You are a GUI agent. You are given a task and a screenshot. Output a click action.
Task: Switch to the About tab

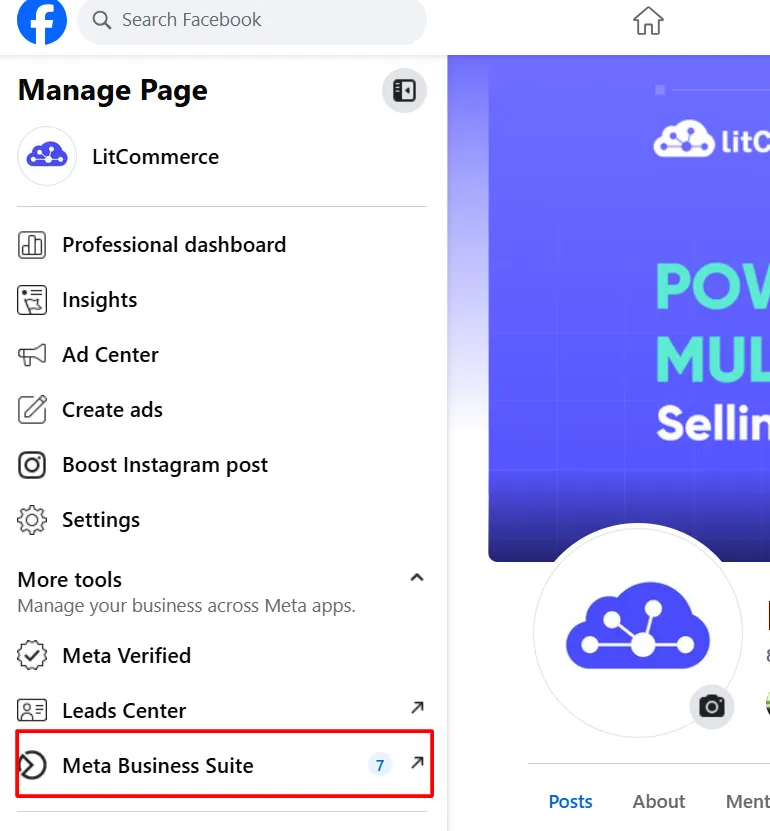[659, 801]
